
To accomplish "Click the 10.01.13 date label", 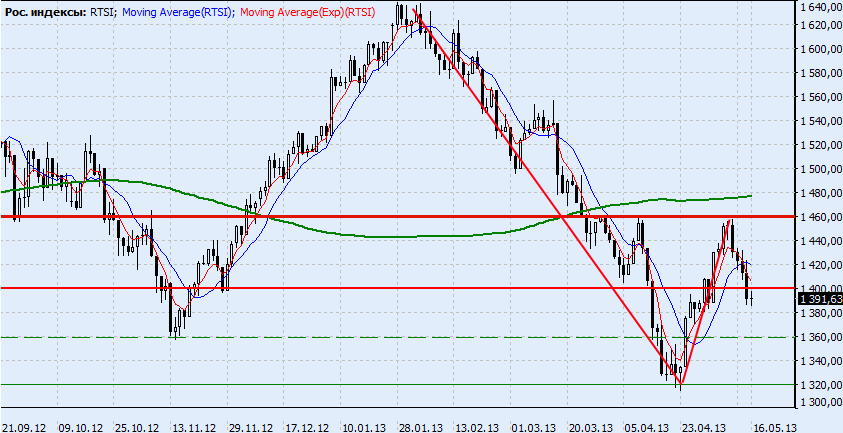I will coord(366,427).
